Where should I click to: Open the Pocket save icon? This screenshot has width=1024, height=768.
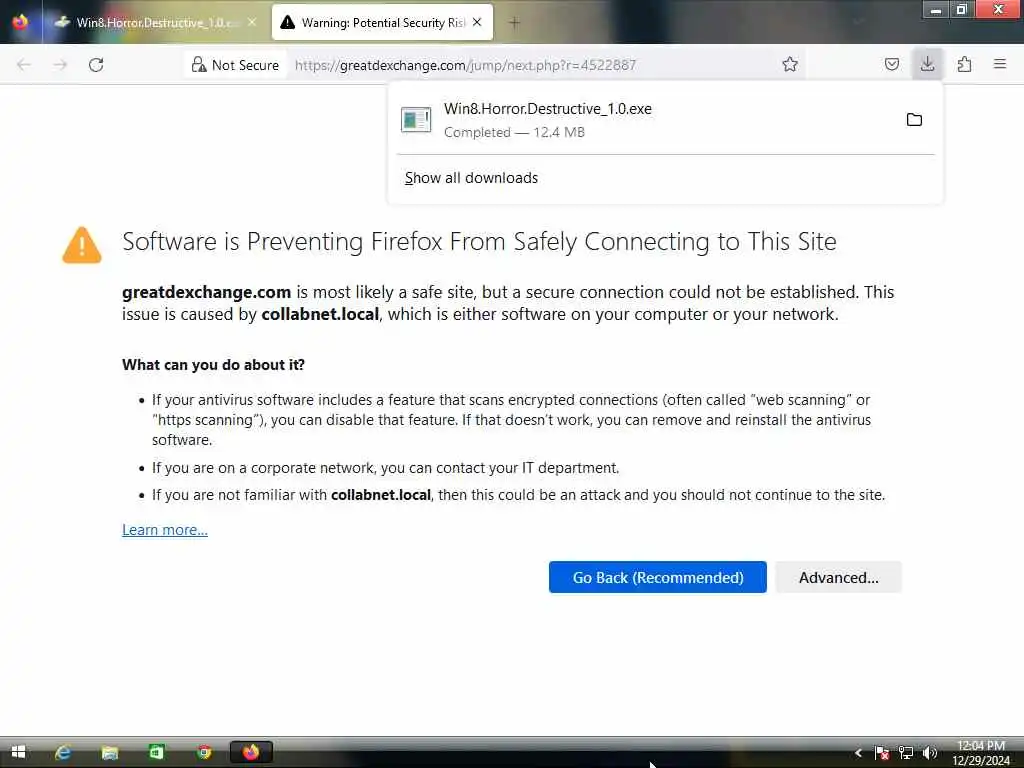click(891, 64)
